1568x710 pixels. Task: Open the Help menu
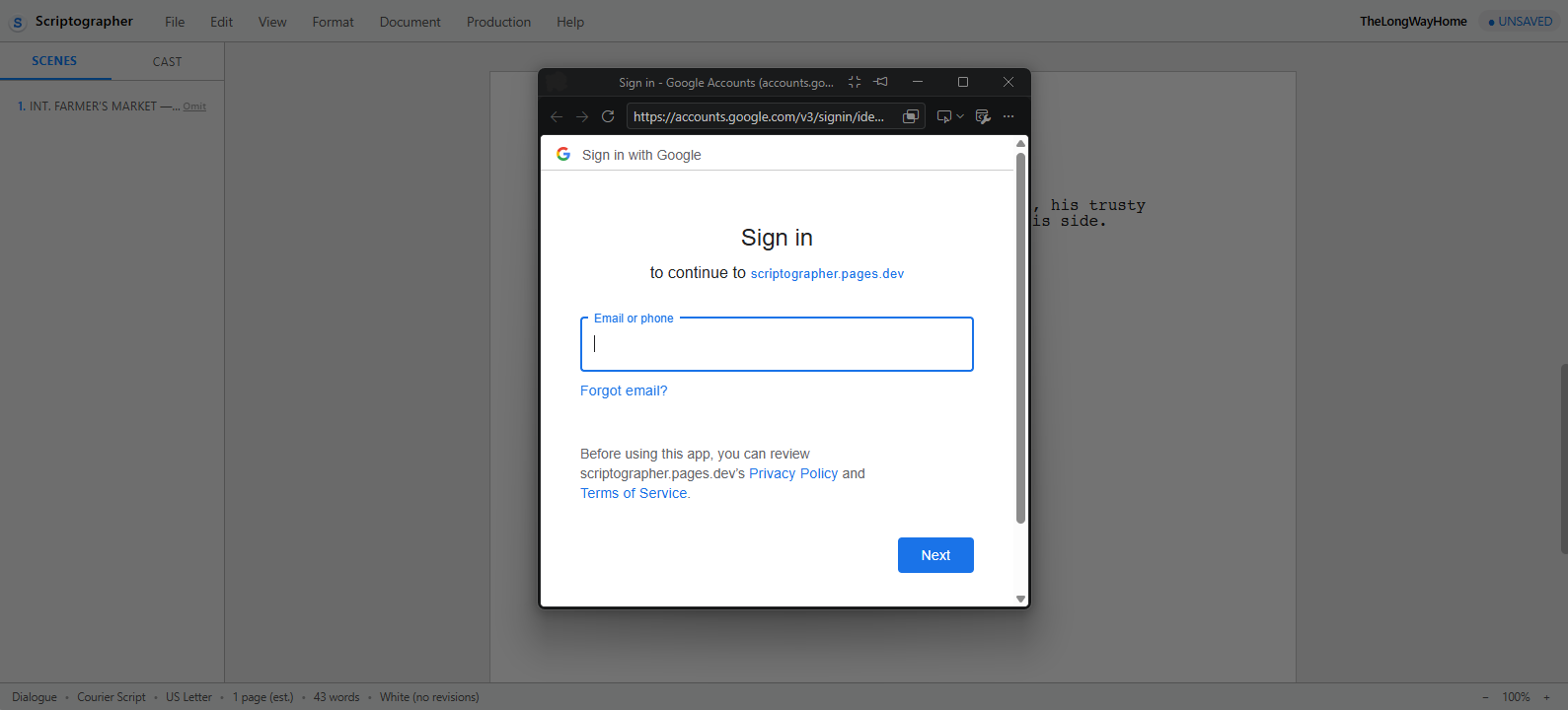coord(570,22)
